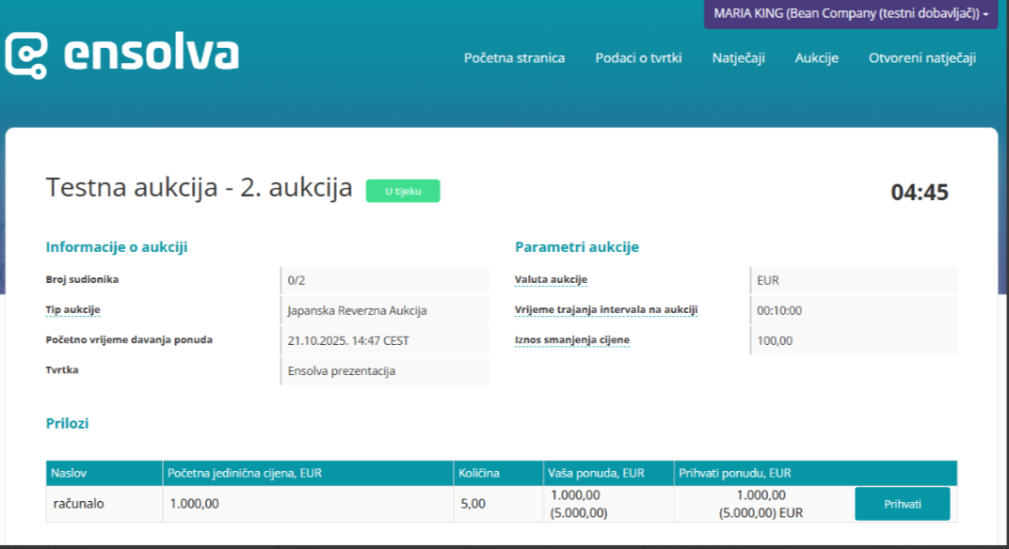Click the 04:45 countdown timer
Screen dimensions: 1009x549
919,192
